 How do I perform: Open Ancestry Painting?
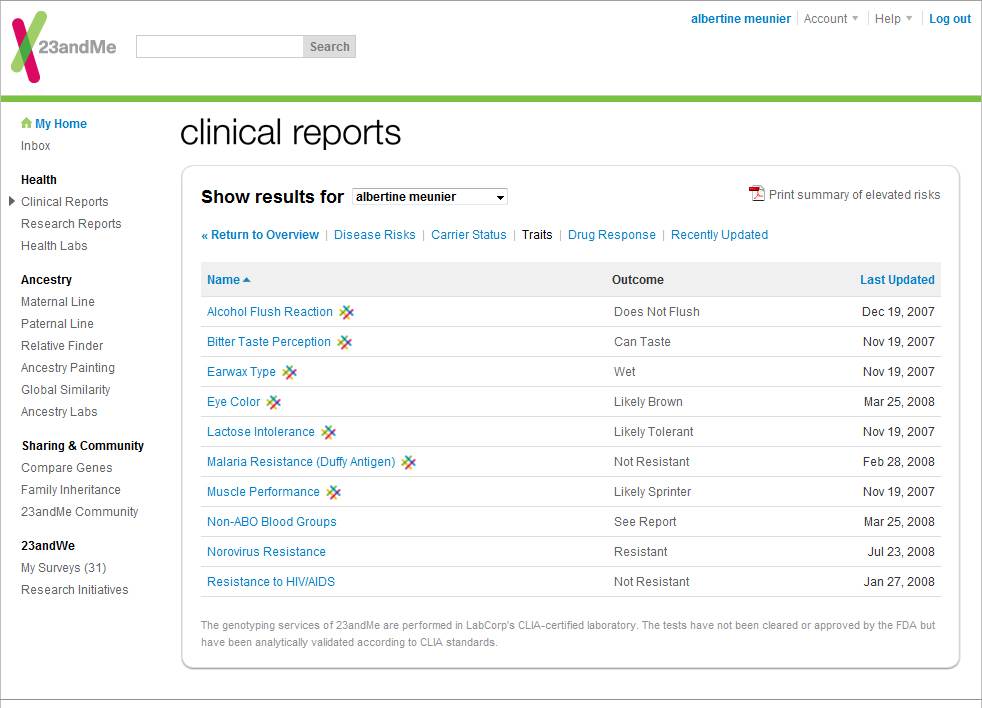pos(68,368)
